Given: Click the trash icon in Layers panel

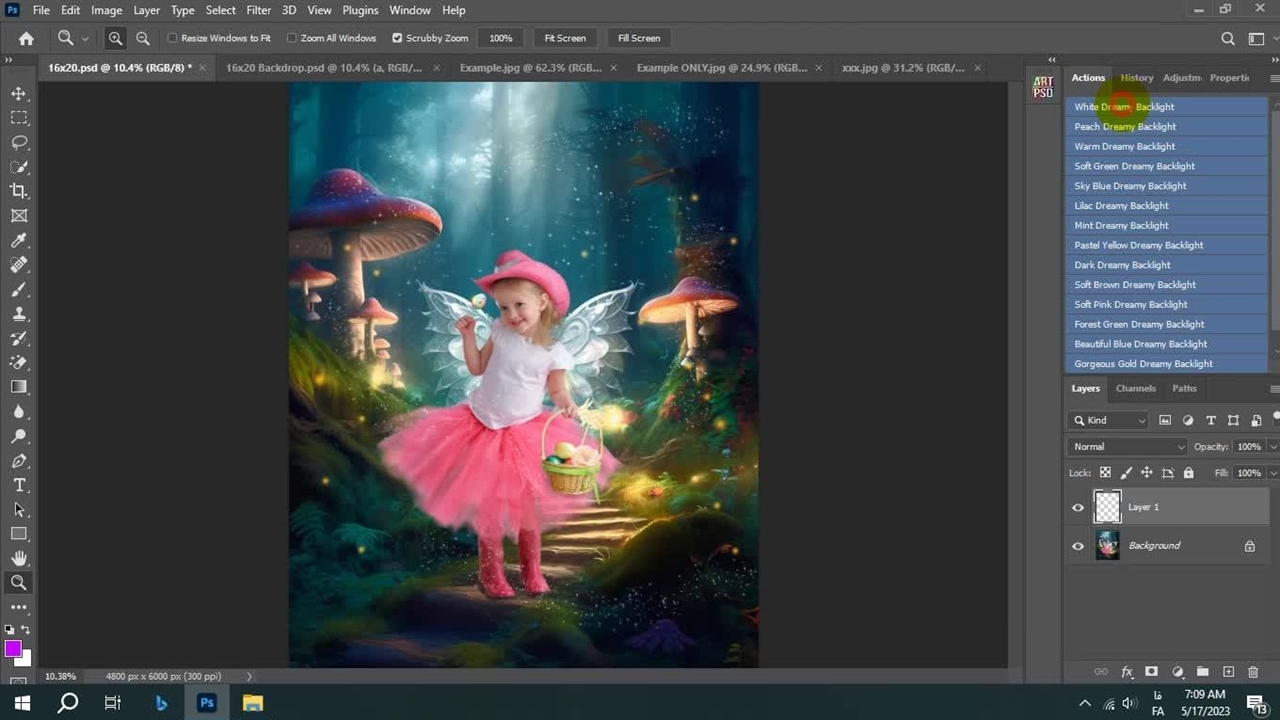Looking at the screenshot, I should point(1253,672).
